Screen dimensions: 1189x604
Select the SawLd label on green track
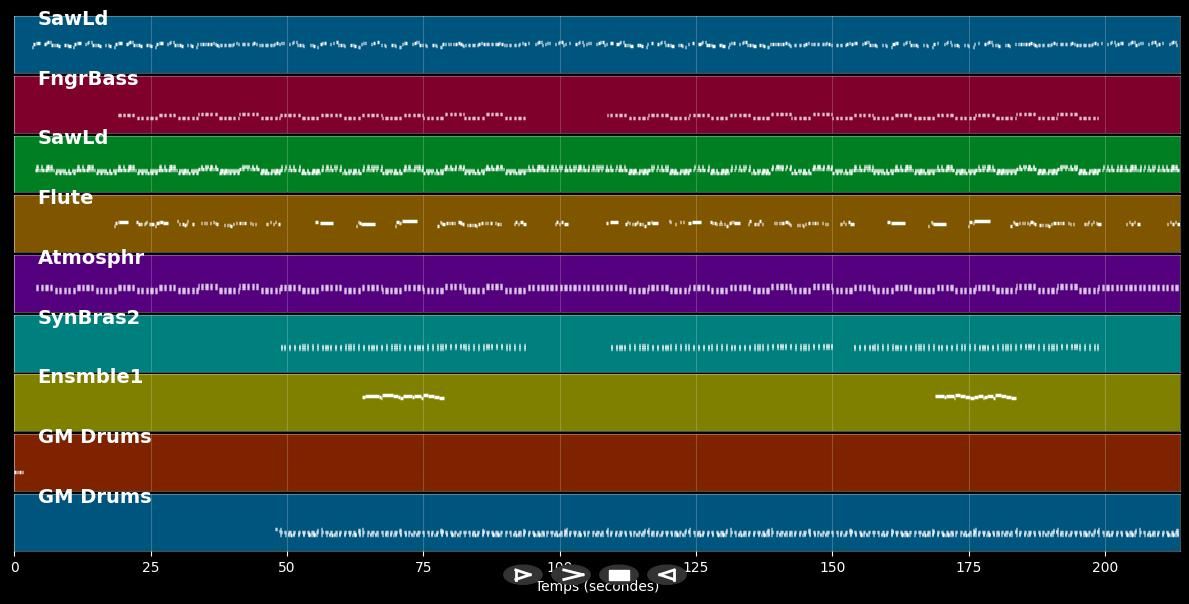(73, 138)
